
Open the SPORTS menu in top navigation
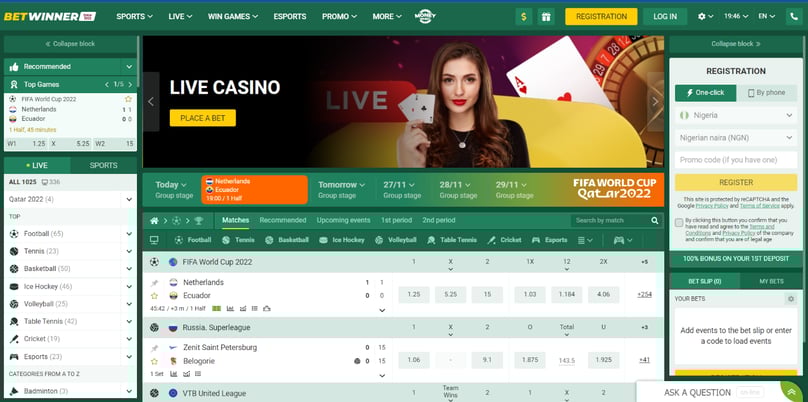[x=134, y=16]
